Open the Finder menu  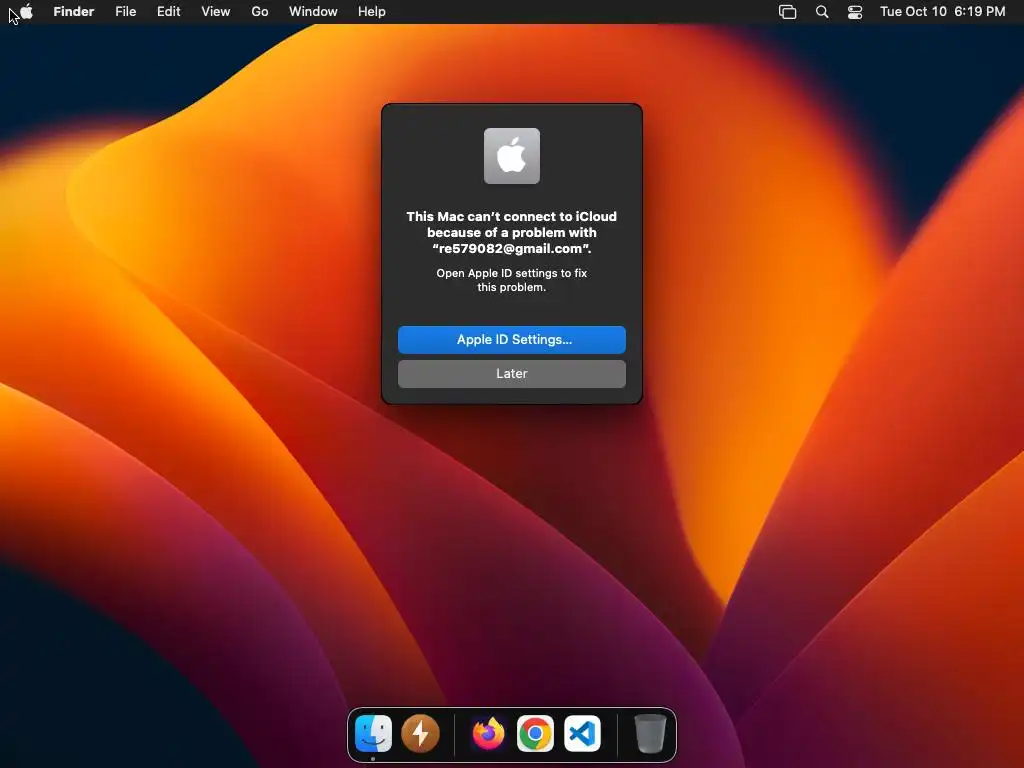(x=74, y=11)
